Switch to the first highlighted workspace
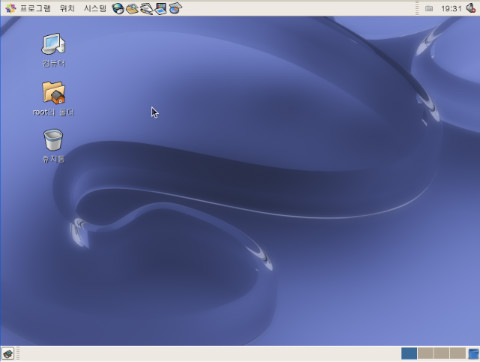Image resolution: width=480 pixels, height=362 pixels. [x=409, y=353]
